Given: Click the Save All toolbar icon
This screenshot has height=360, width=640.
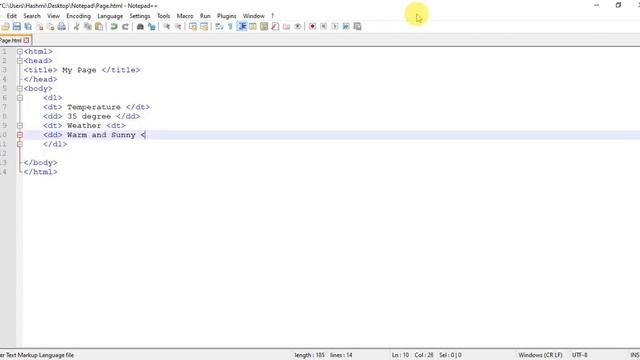Looking at the screenshot, I should (28, 27).
